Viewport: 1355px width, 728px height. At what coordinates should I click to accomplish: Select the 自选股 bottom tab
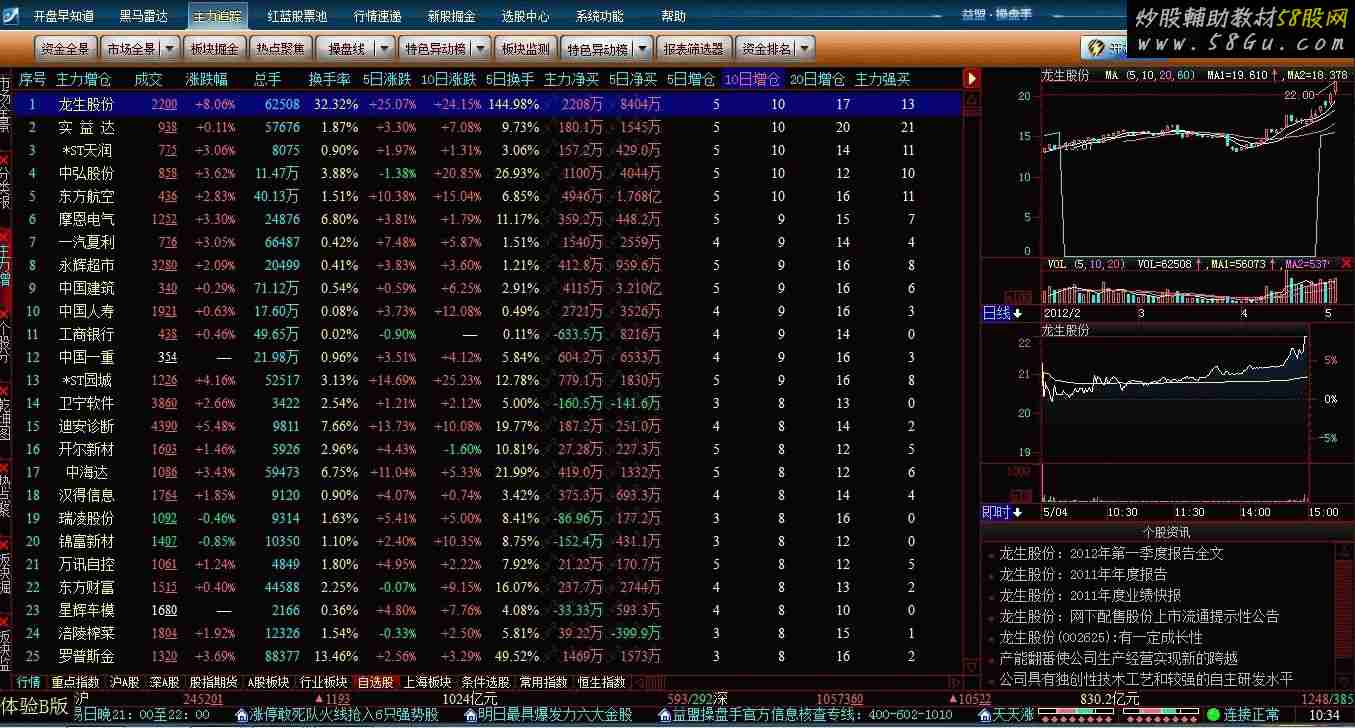376,682
